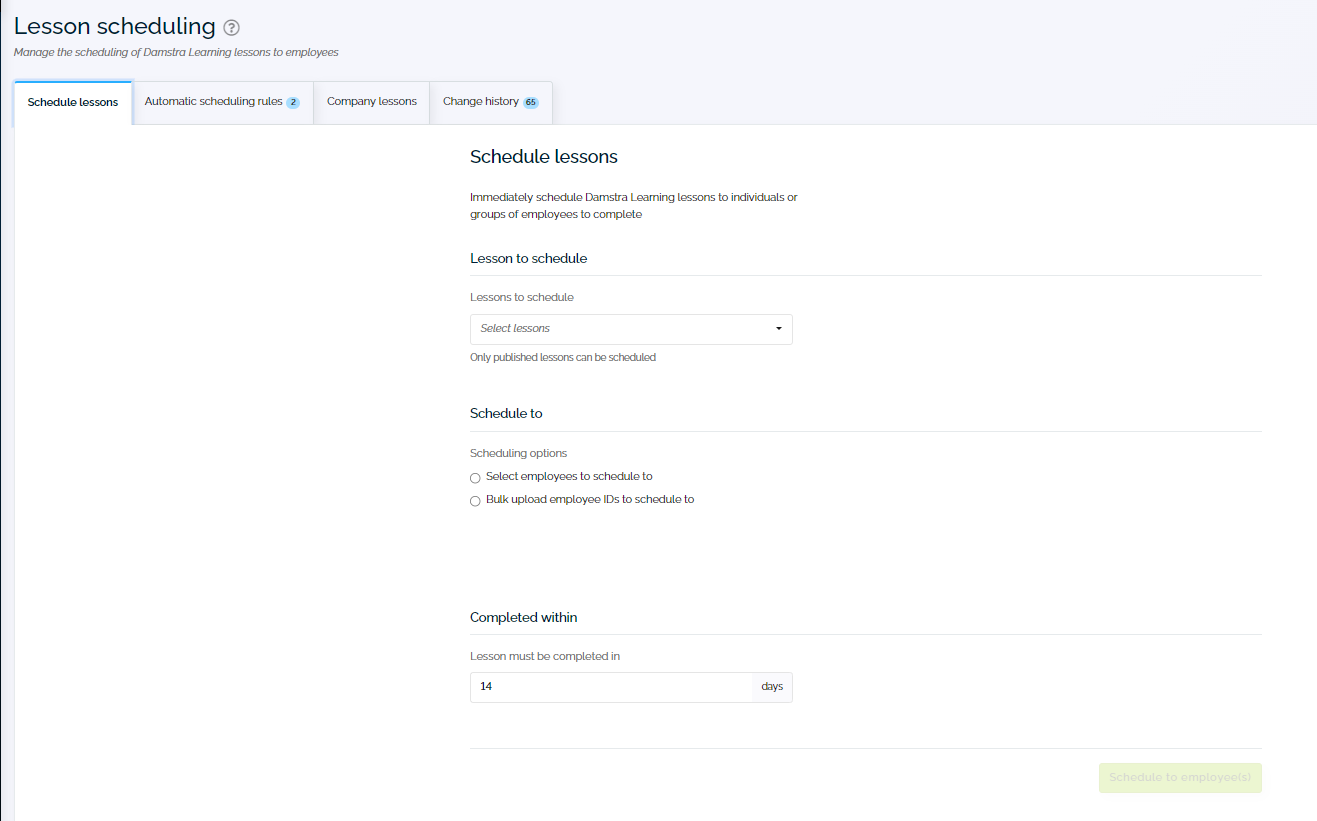Open the Company lessons tab

371,101
